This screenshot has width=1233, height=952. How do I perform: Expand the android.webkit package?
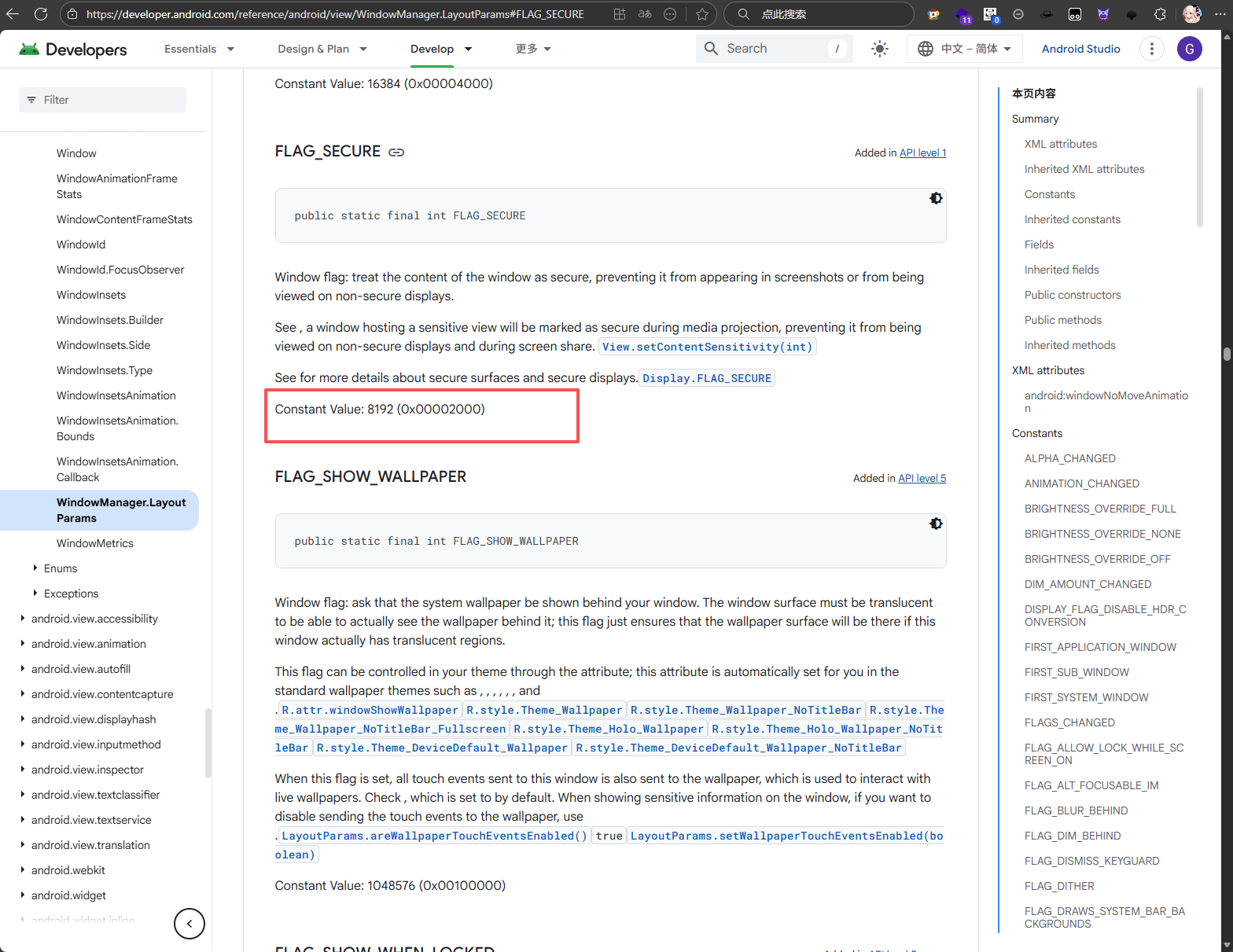(23, 870)
